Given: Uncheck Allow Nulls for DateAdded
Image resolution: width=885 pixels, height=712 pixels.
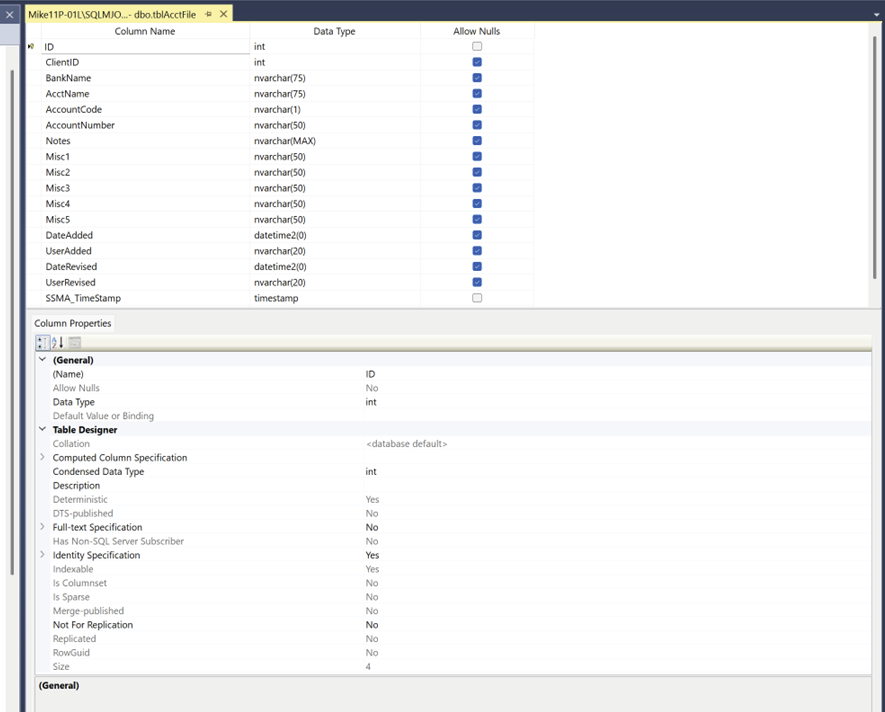Looking at the screenshot, I should click(477, 235).
